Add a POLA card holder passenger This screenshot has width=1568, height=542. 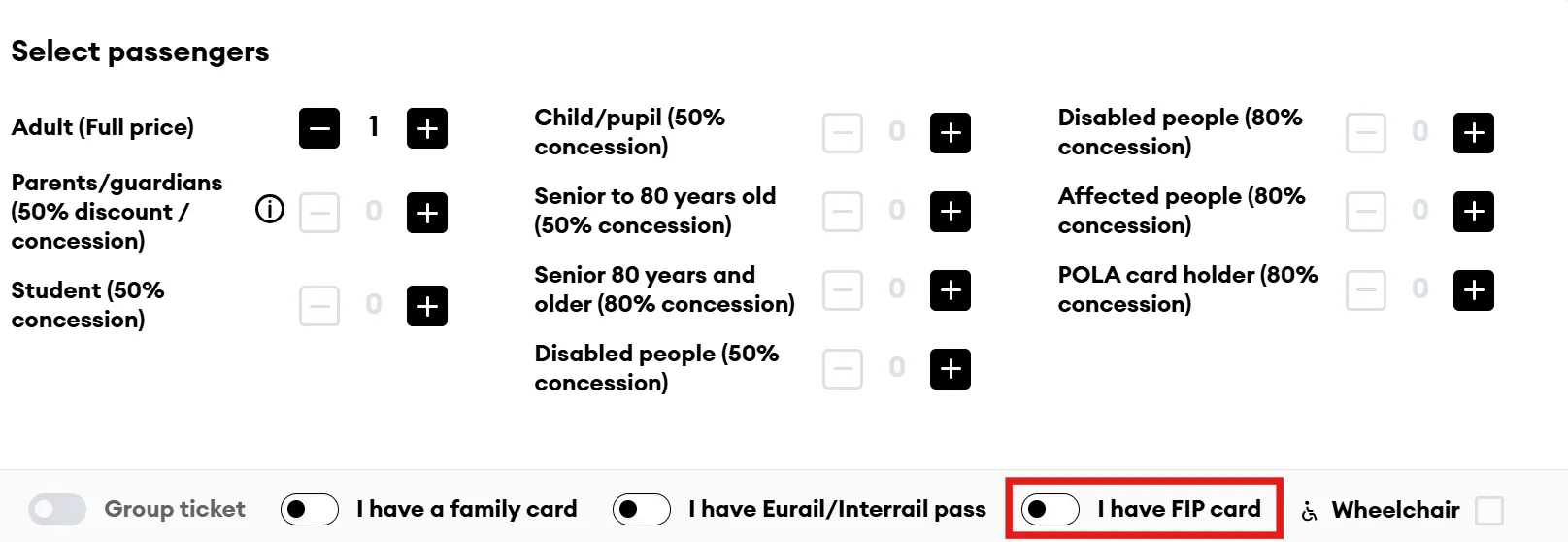tap(1474, 290)
